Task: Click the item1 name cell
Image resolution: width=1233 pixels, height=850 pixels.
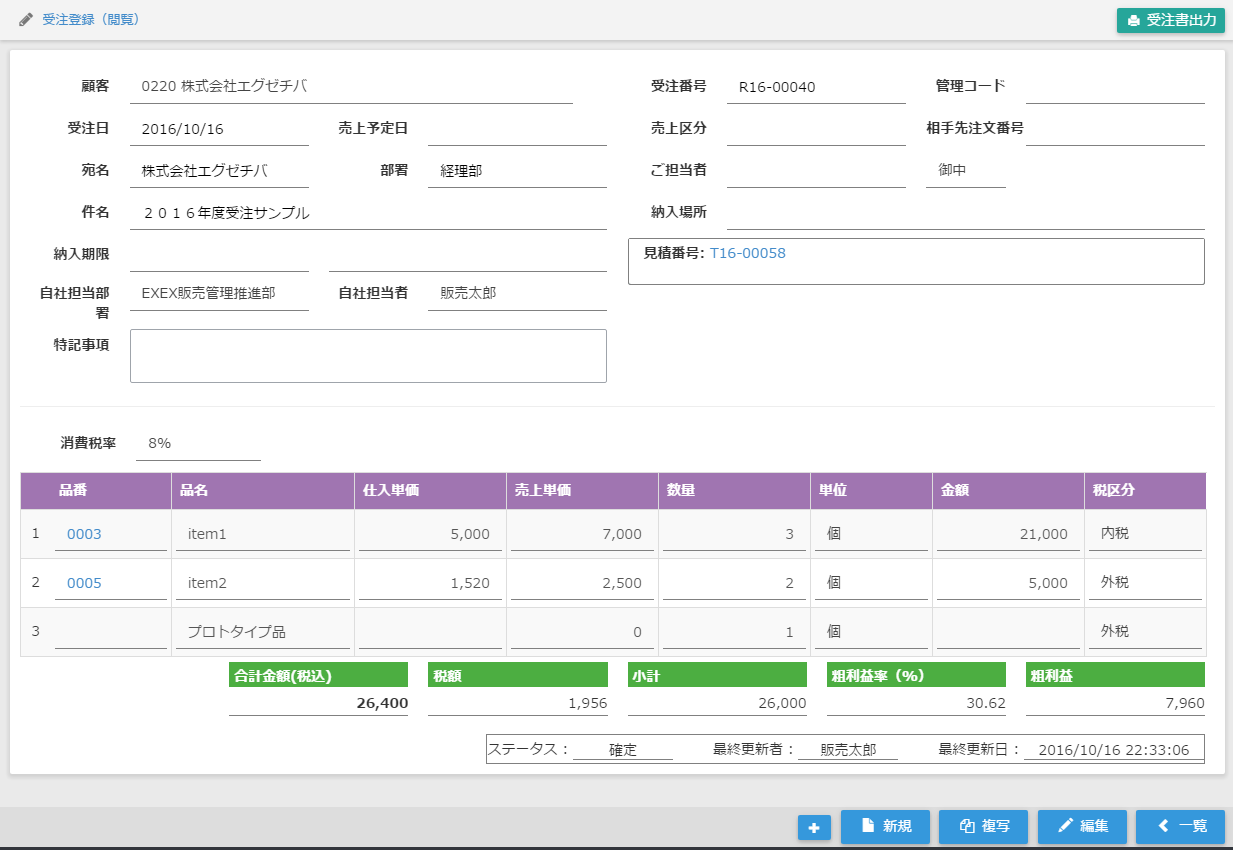Action: 263,534
